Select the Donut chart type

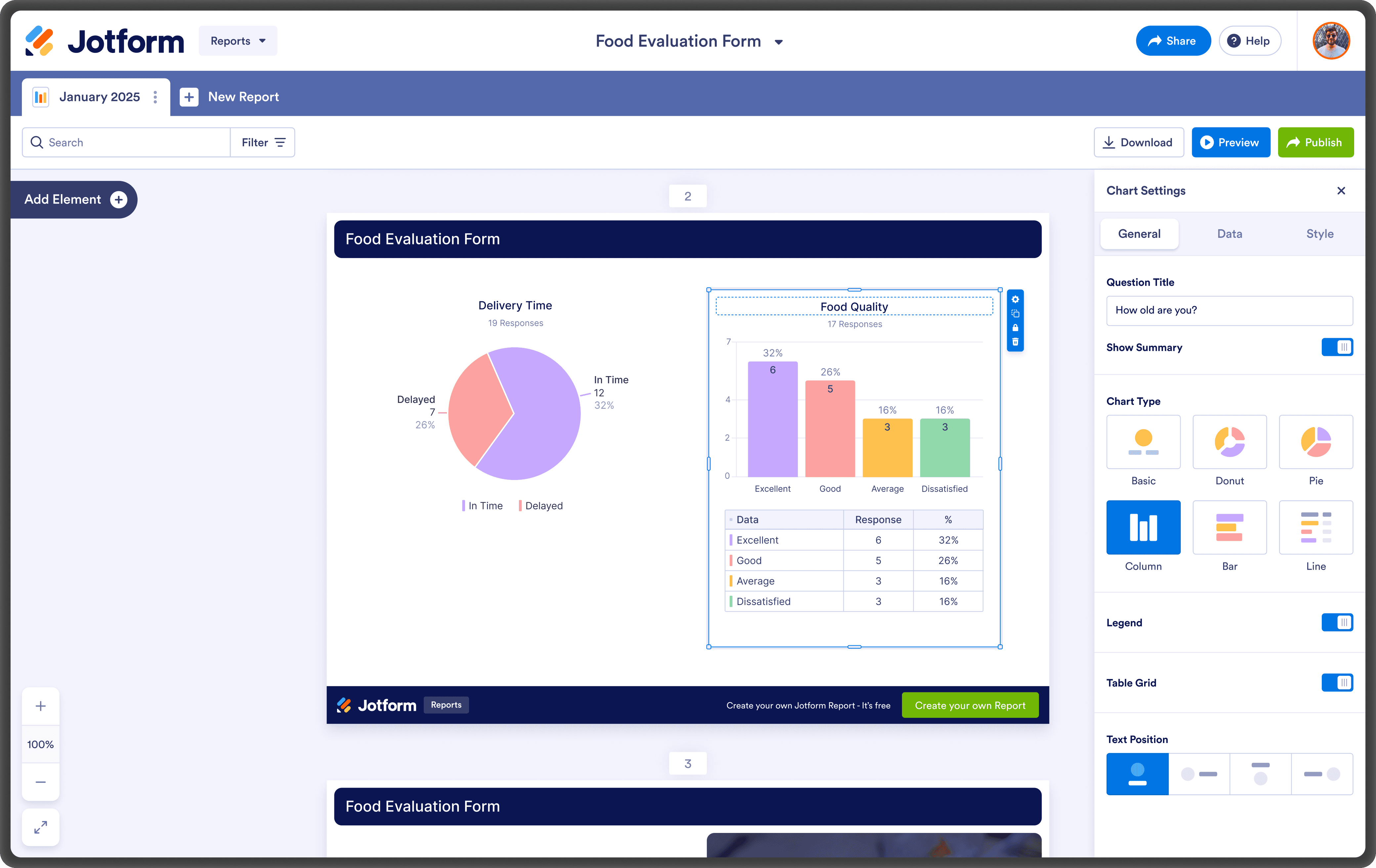click(1229, 442)
